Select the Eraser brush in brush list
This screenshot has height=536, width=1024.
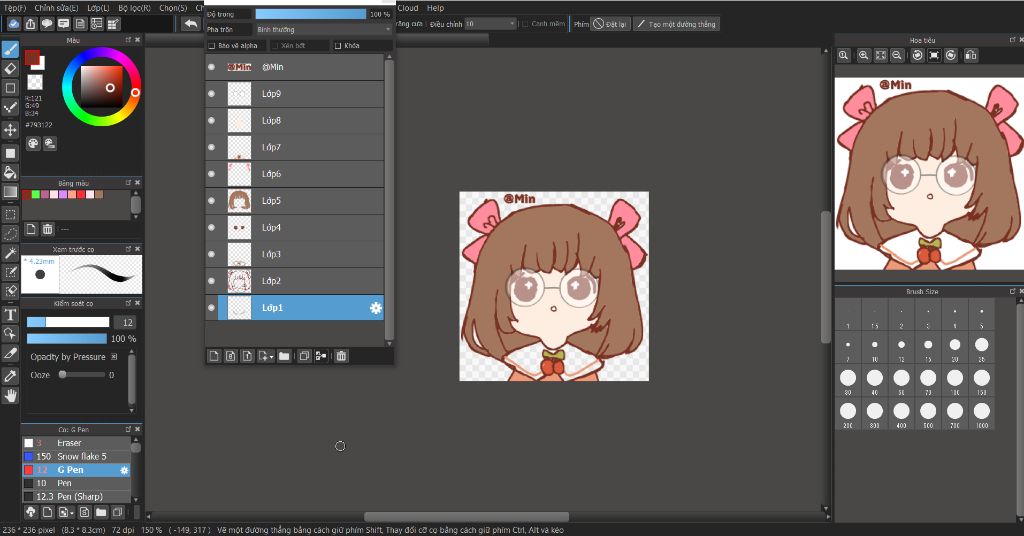77,443
